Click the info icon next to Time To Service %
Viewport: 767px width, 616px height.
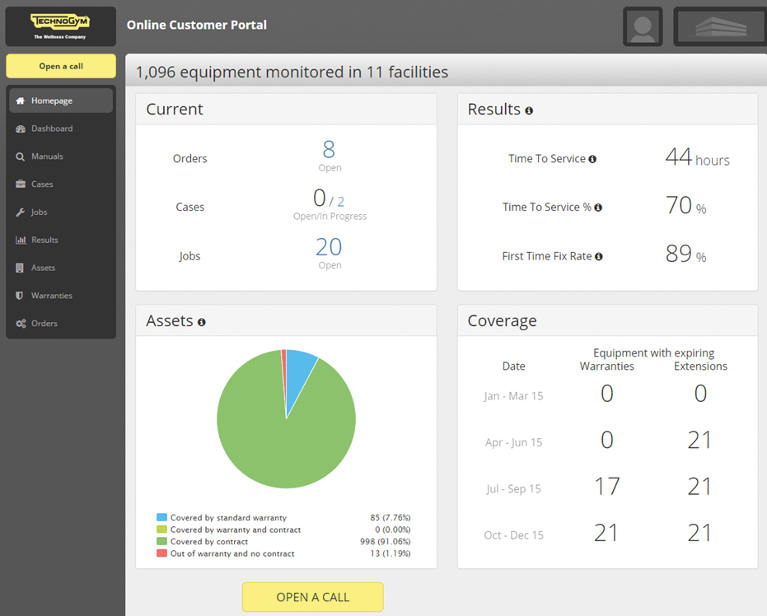point(598,207)
